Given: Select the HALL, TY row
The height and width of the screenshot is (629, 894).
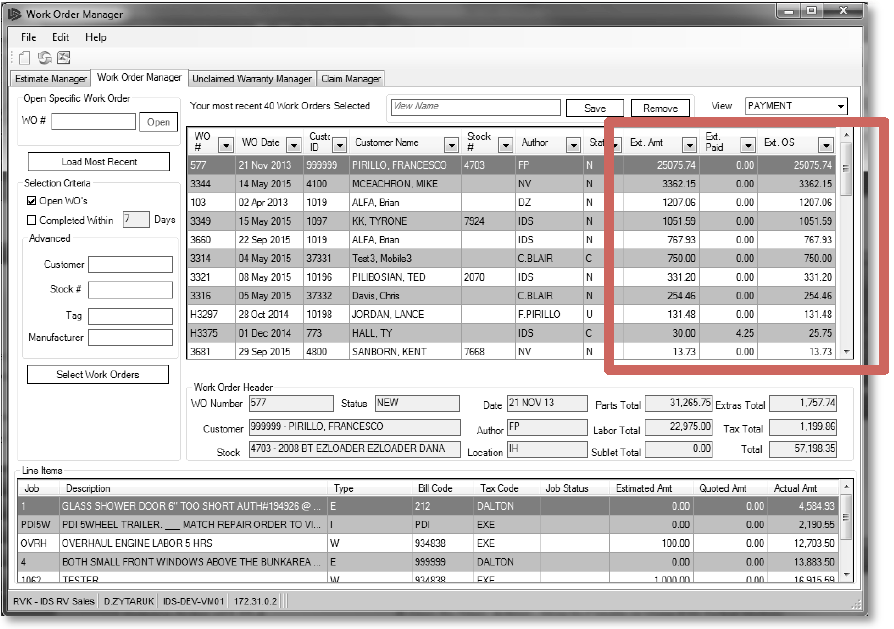Looking at the screenshot, I should (511, 333).
